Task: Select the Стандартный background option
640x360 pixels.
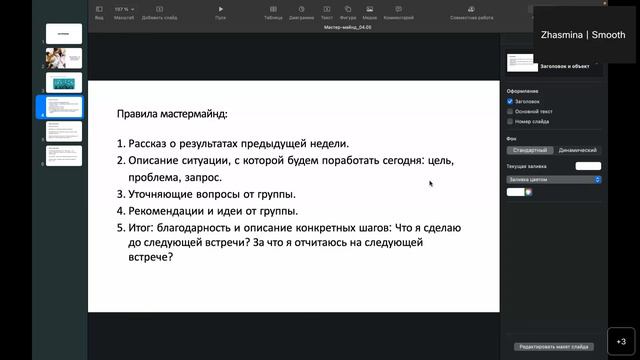Action: [x=530, y=150]
